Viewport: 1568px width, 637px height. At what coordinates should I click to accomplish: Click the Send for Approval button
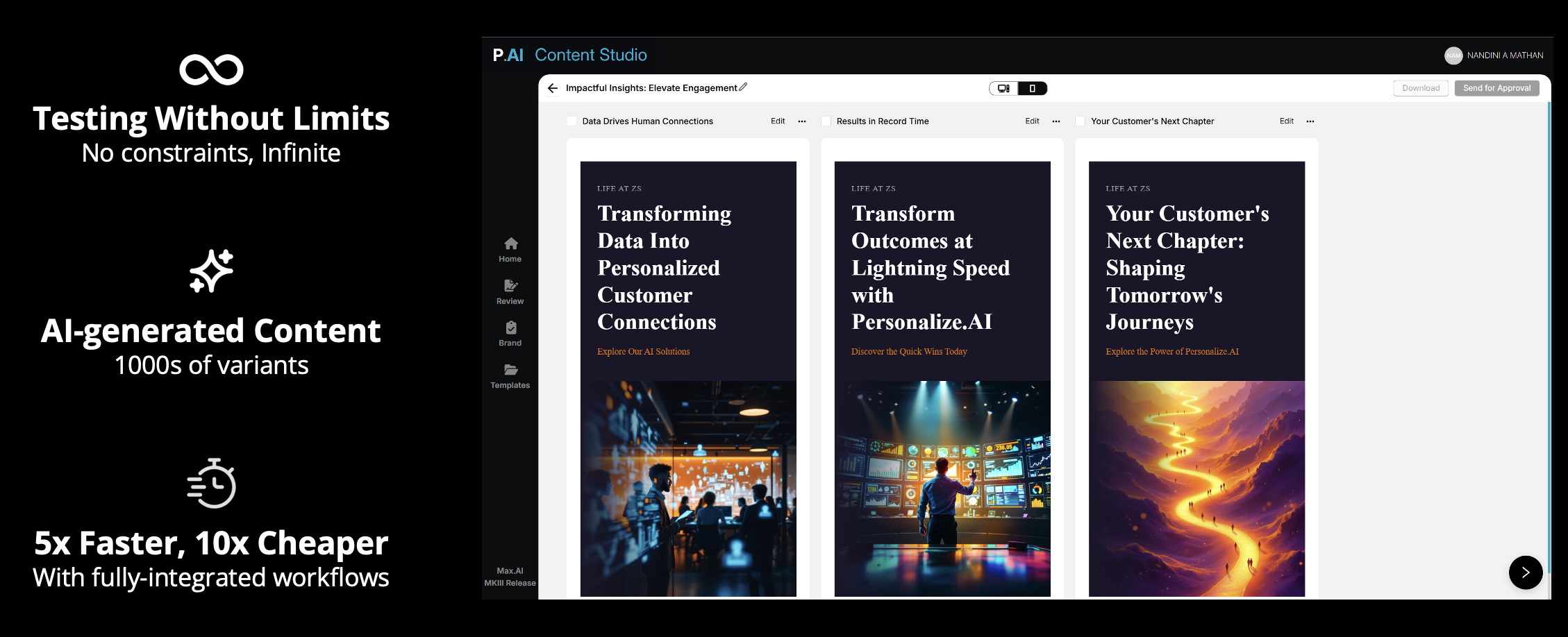1496,88
